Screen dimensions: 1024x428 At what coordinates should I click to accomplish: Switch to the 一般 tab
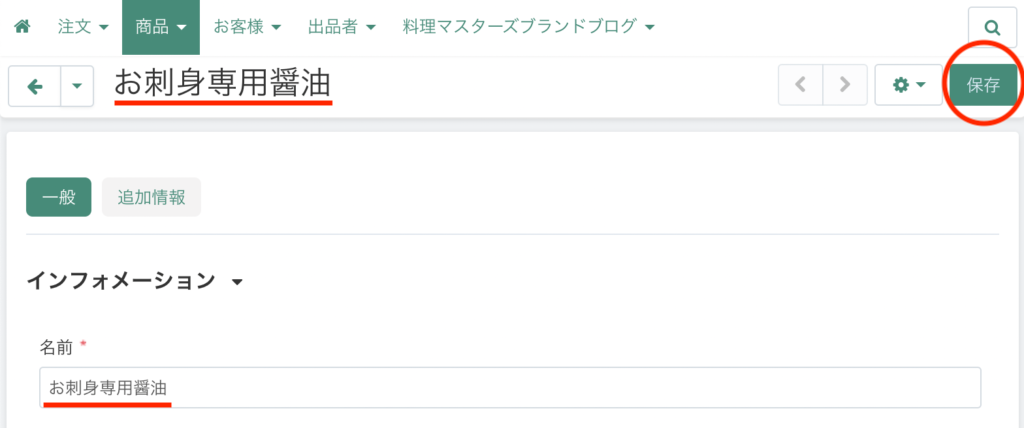(59, 197)
